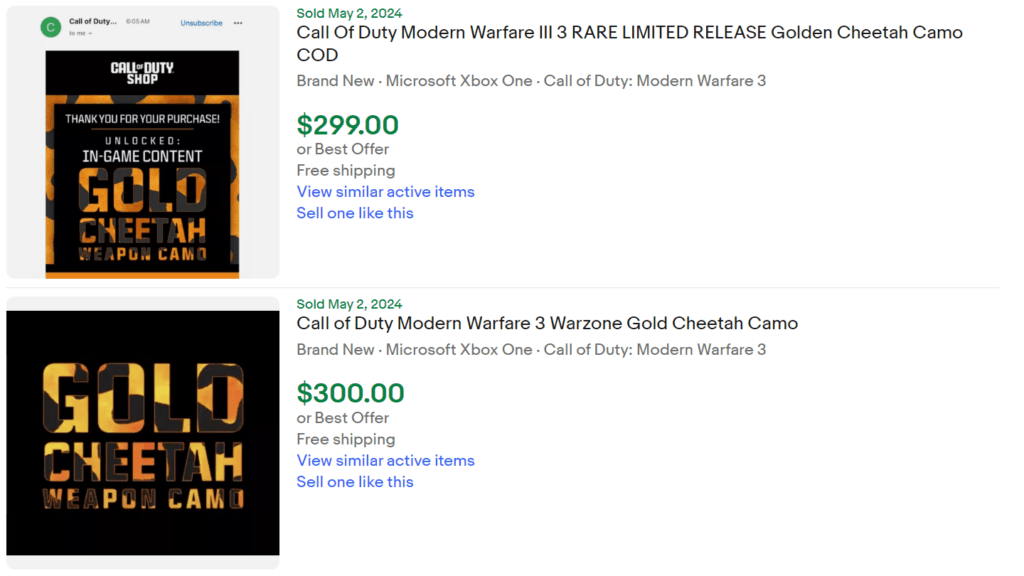Click the black Gold Cheetah Weapon Camo thumbnail

[x=142, y=432]
